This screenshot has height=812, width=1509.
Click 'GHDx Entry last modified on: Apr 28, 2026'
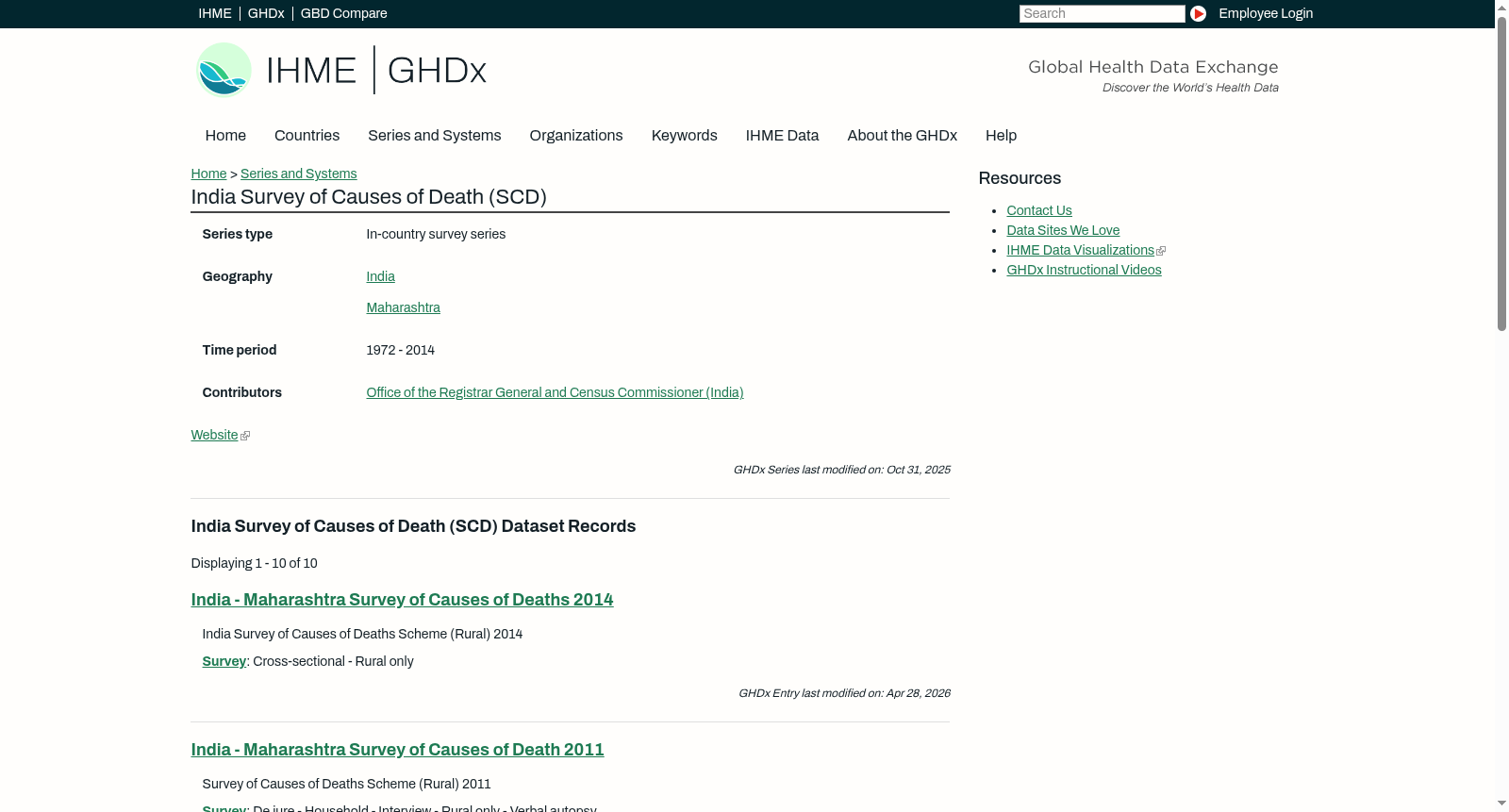tap(844, 693)
